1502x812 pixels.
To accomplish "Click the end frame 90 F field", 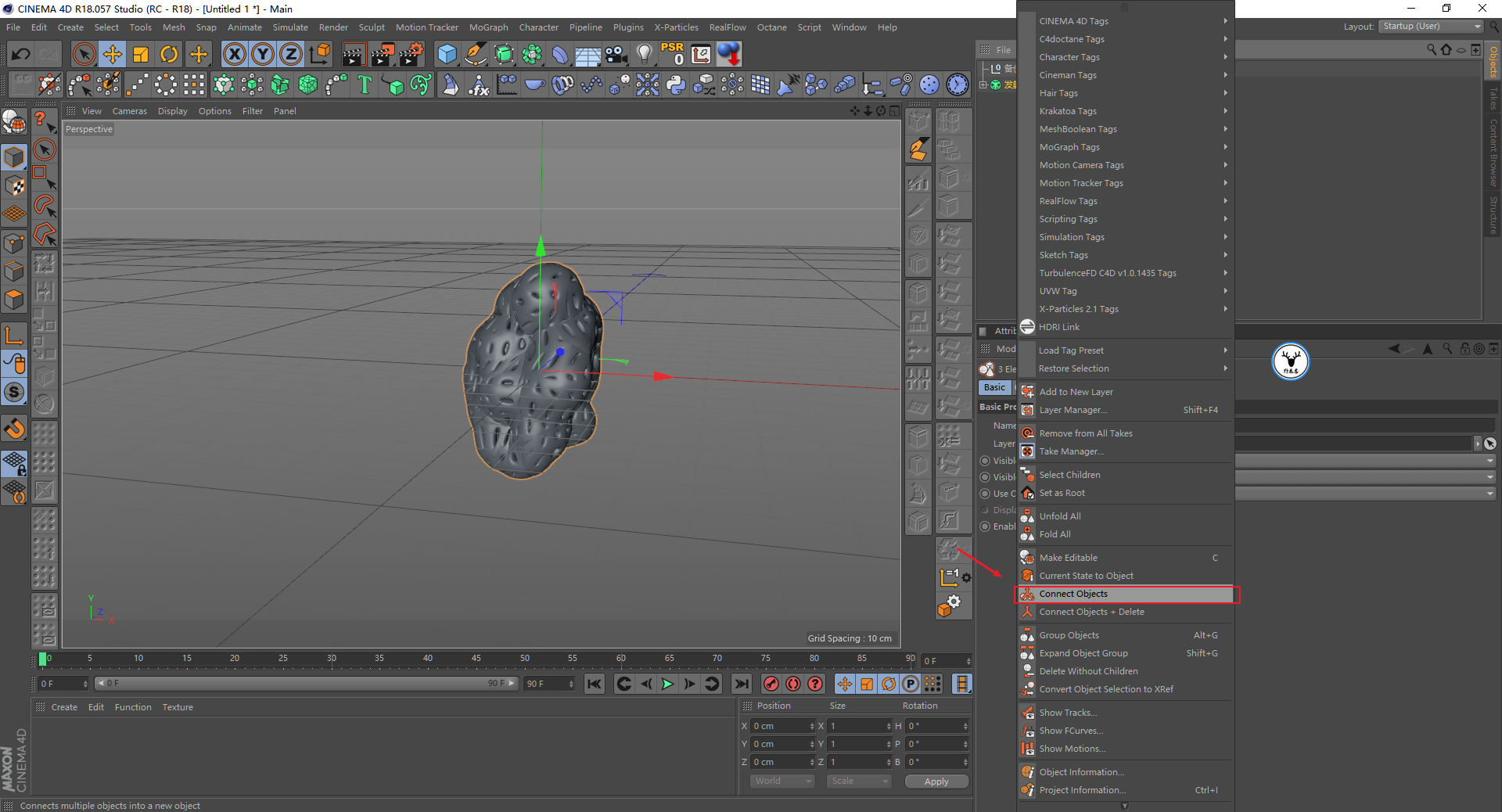I will [549, 684].
